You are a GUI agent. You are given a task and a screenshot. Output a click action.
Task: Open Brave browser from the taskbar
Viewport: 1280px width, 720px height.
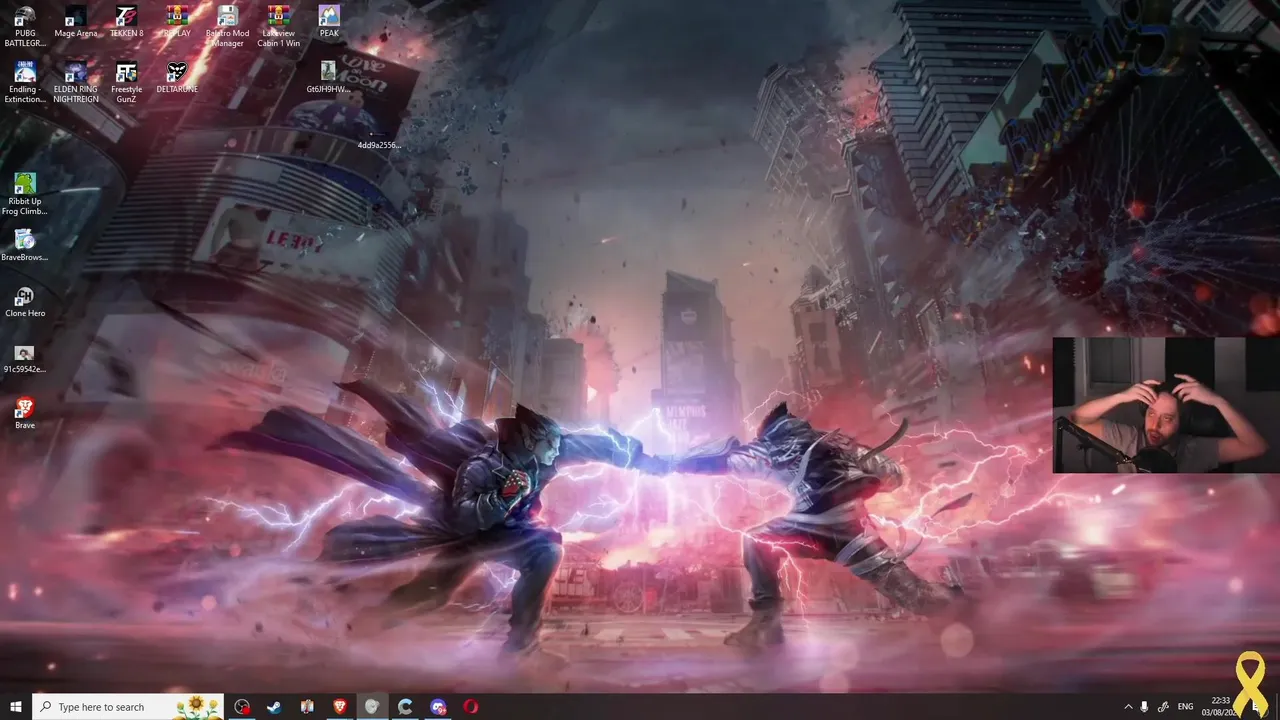(x=340, y=707)
